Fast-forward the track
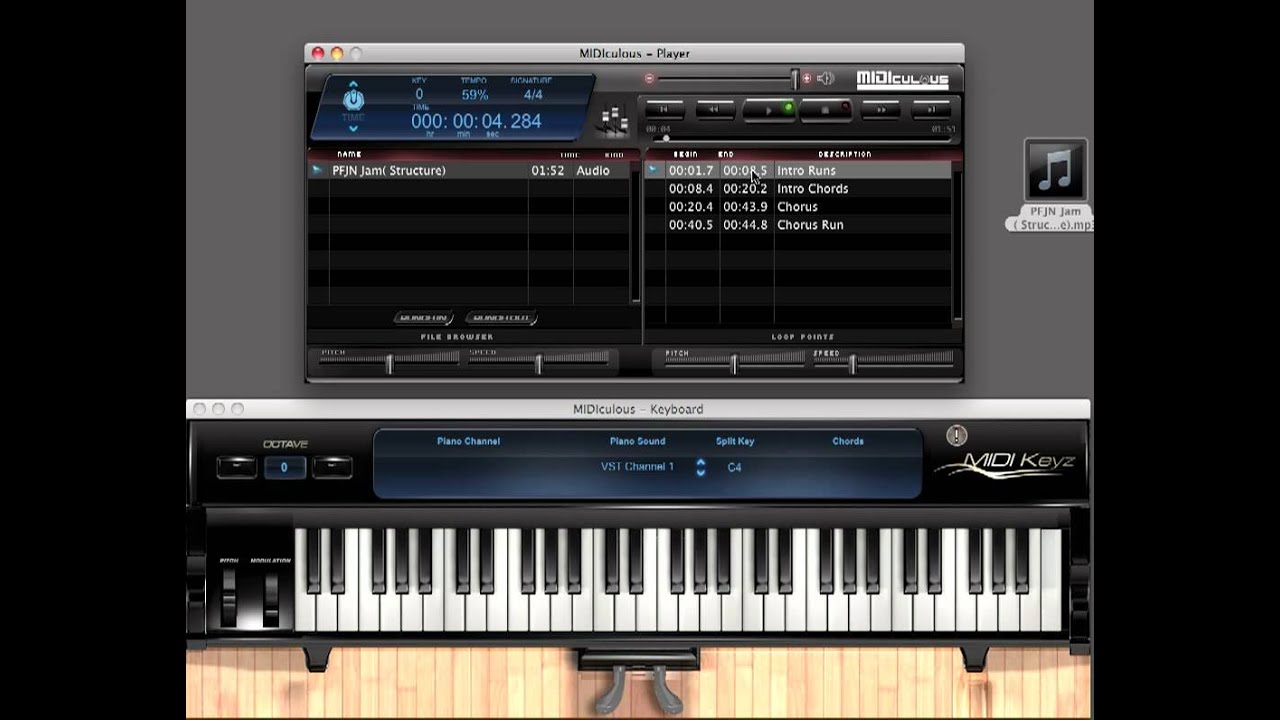This screenshot has height=720, width=1280. point(881,109)
